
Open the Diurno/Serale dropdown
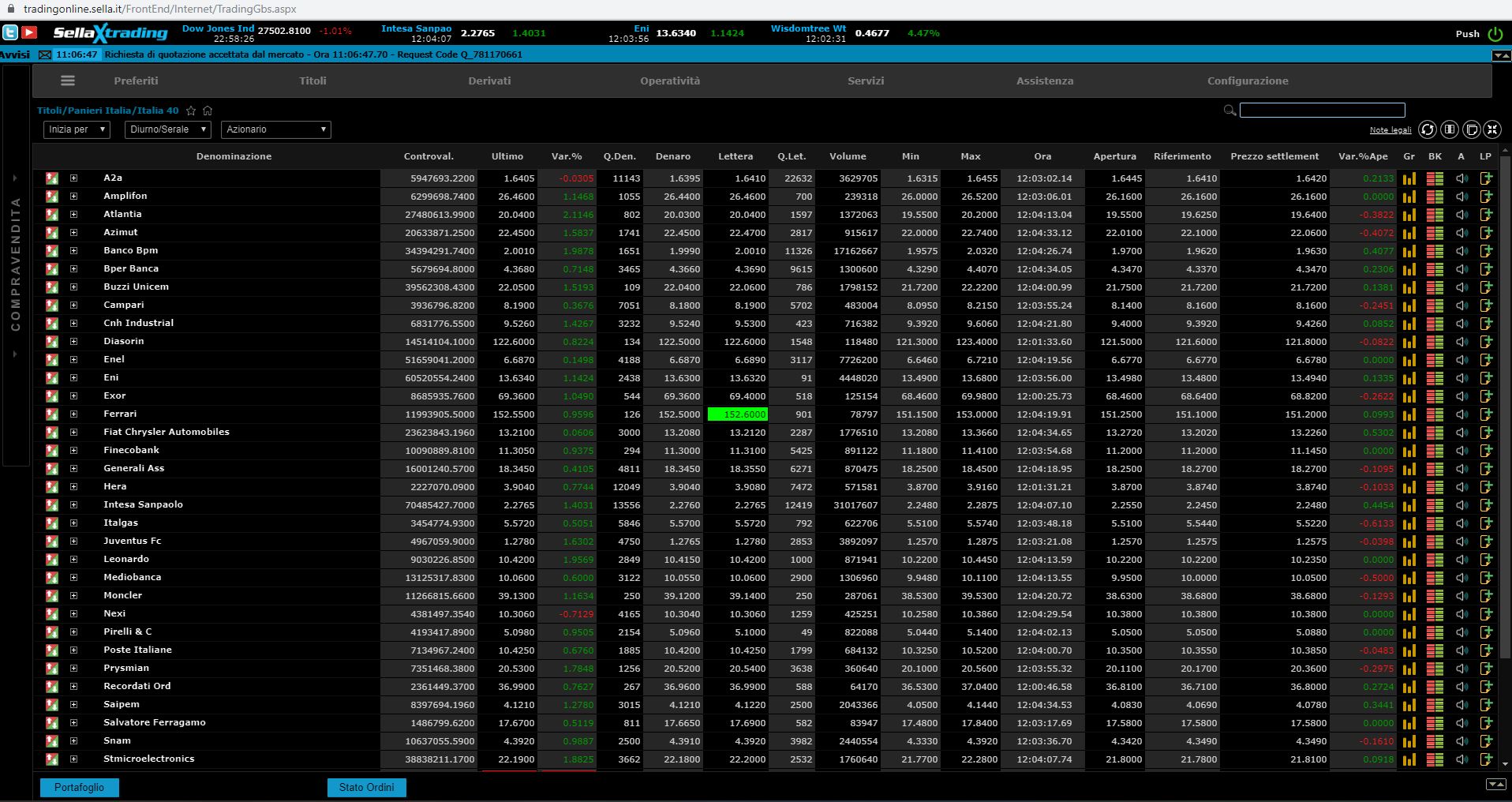click(x=167, y=129)
